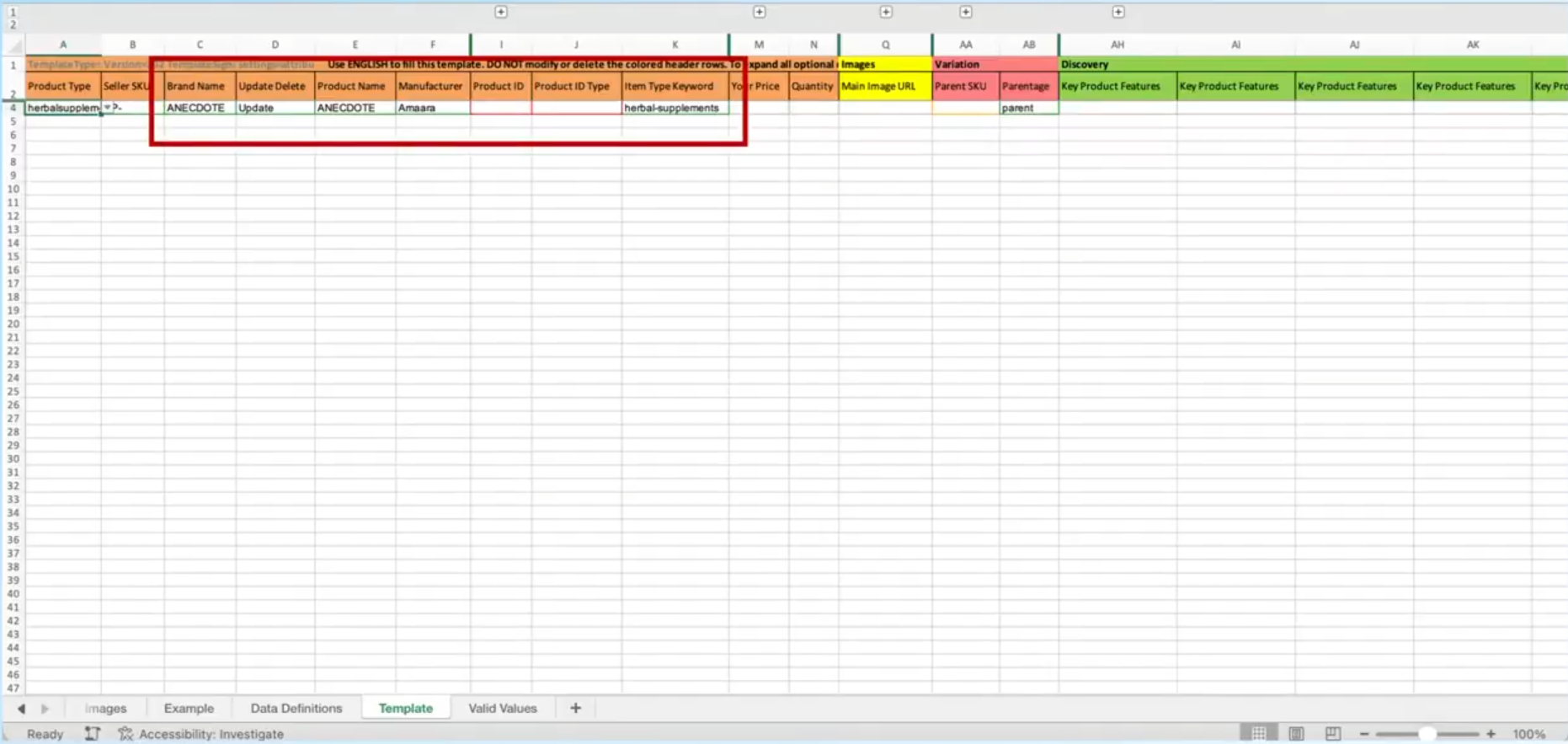
Task: Click the zoom out minus icon
Action: tap(1364, 734)
